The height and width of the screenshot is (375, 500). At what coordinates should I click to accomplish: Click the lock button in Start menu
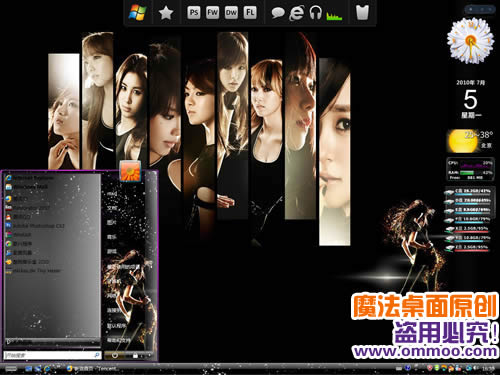click(135, 356)
